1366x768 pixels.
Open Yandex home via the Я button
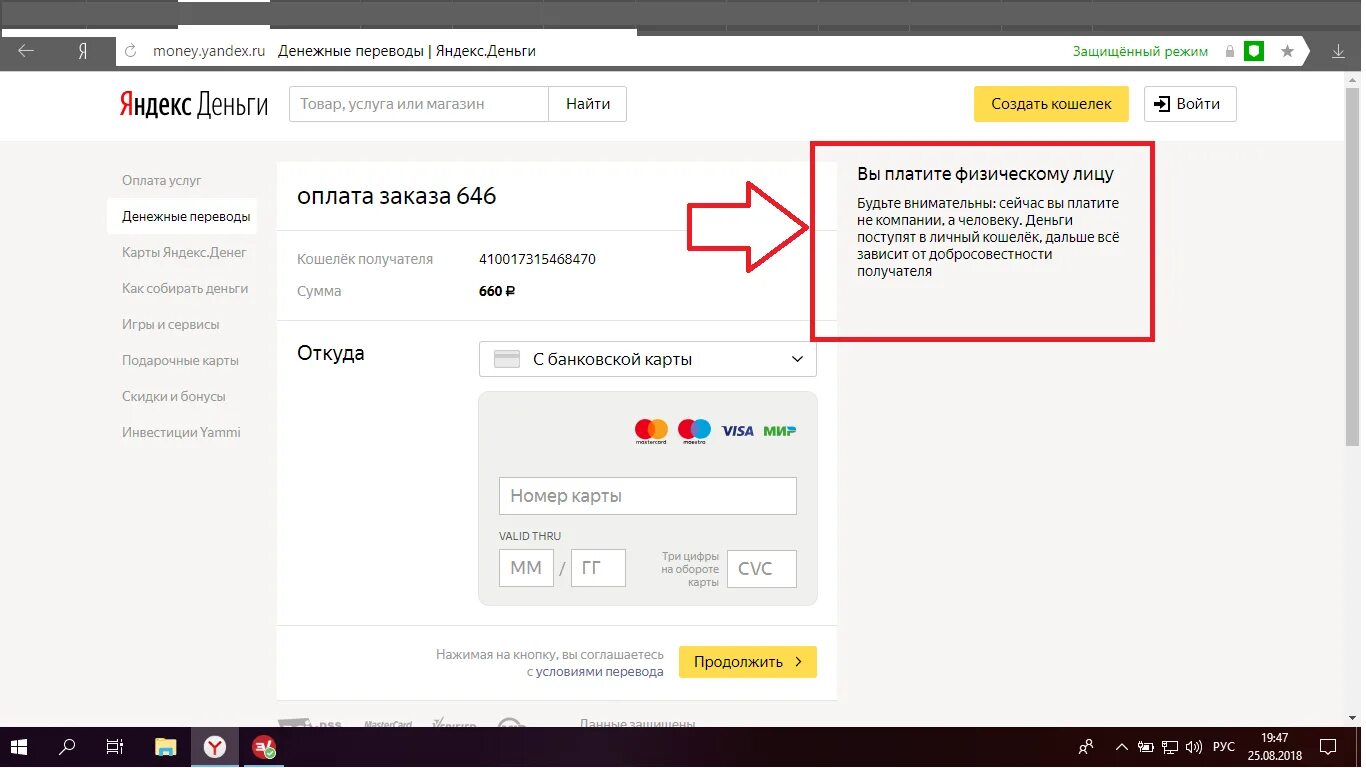tap(83, 51)
